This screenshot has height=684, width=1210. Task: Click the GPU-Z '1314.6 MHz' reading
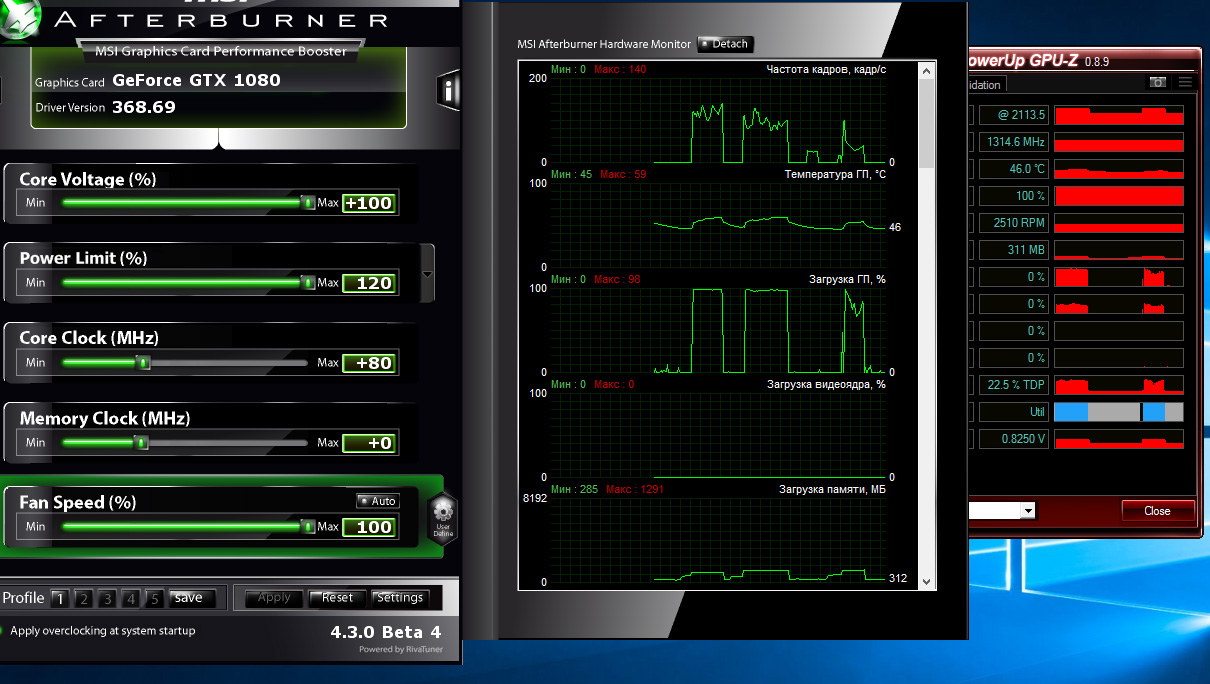point(1014,142)
